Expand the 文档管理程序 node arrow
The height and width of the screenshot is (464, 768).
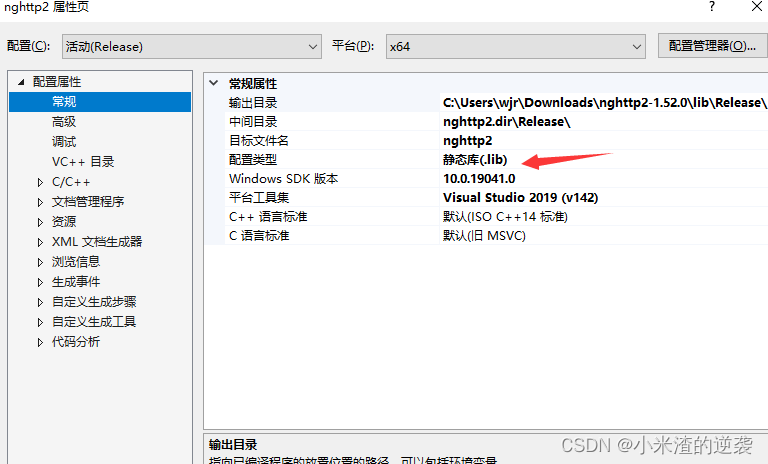(x=40, y=202)
